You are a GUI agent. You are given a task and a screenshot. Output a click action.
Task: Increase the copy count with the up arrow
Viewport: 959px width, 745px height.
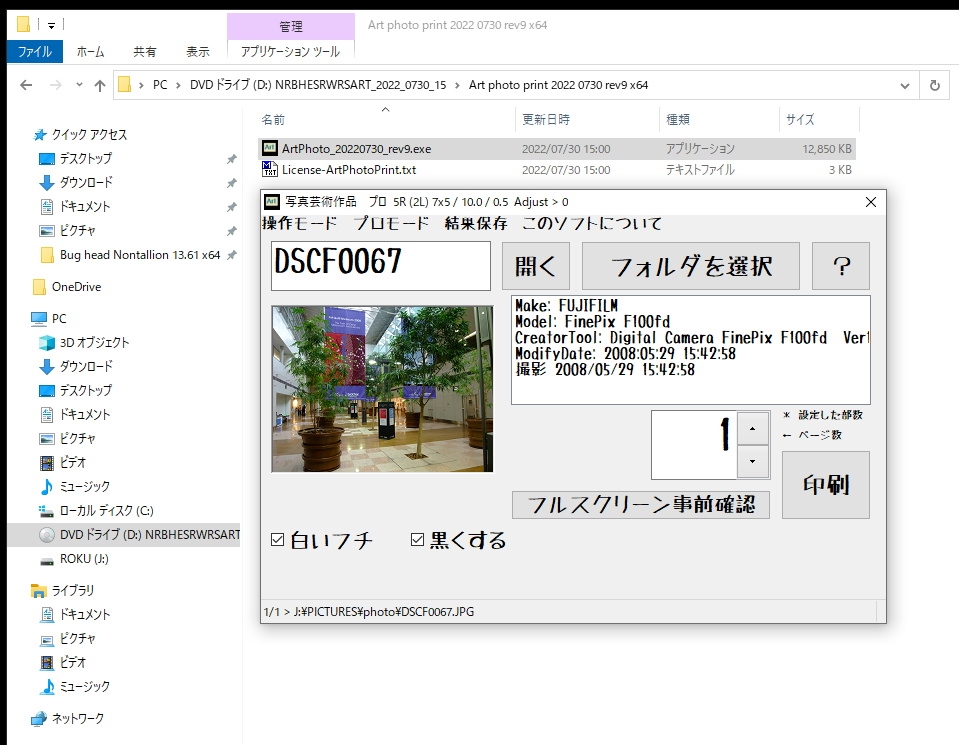point(753,428)
